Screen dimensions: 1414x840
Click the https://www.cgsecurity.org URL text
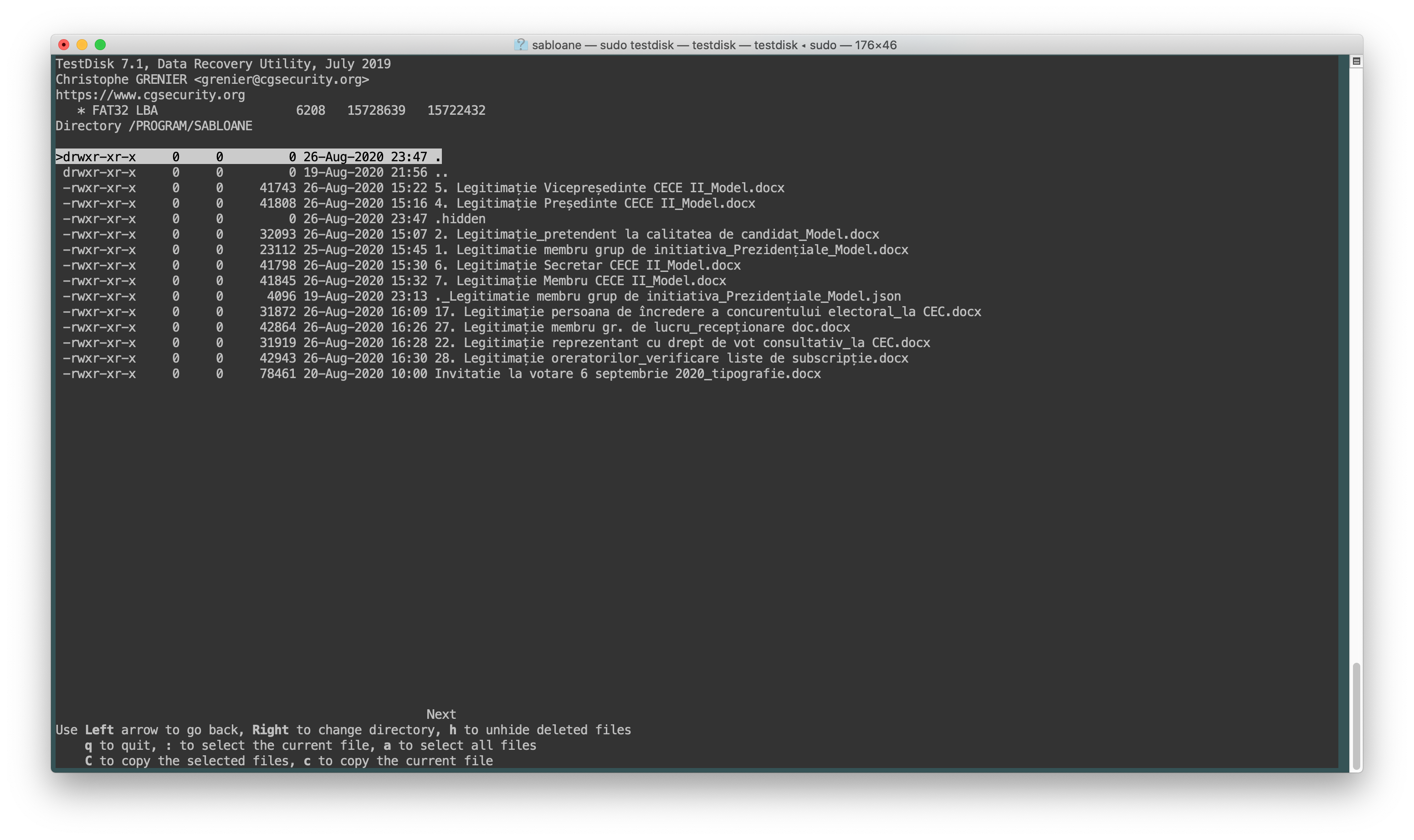coord(150,95)
